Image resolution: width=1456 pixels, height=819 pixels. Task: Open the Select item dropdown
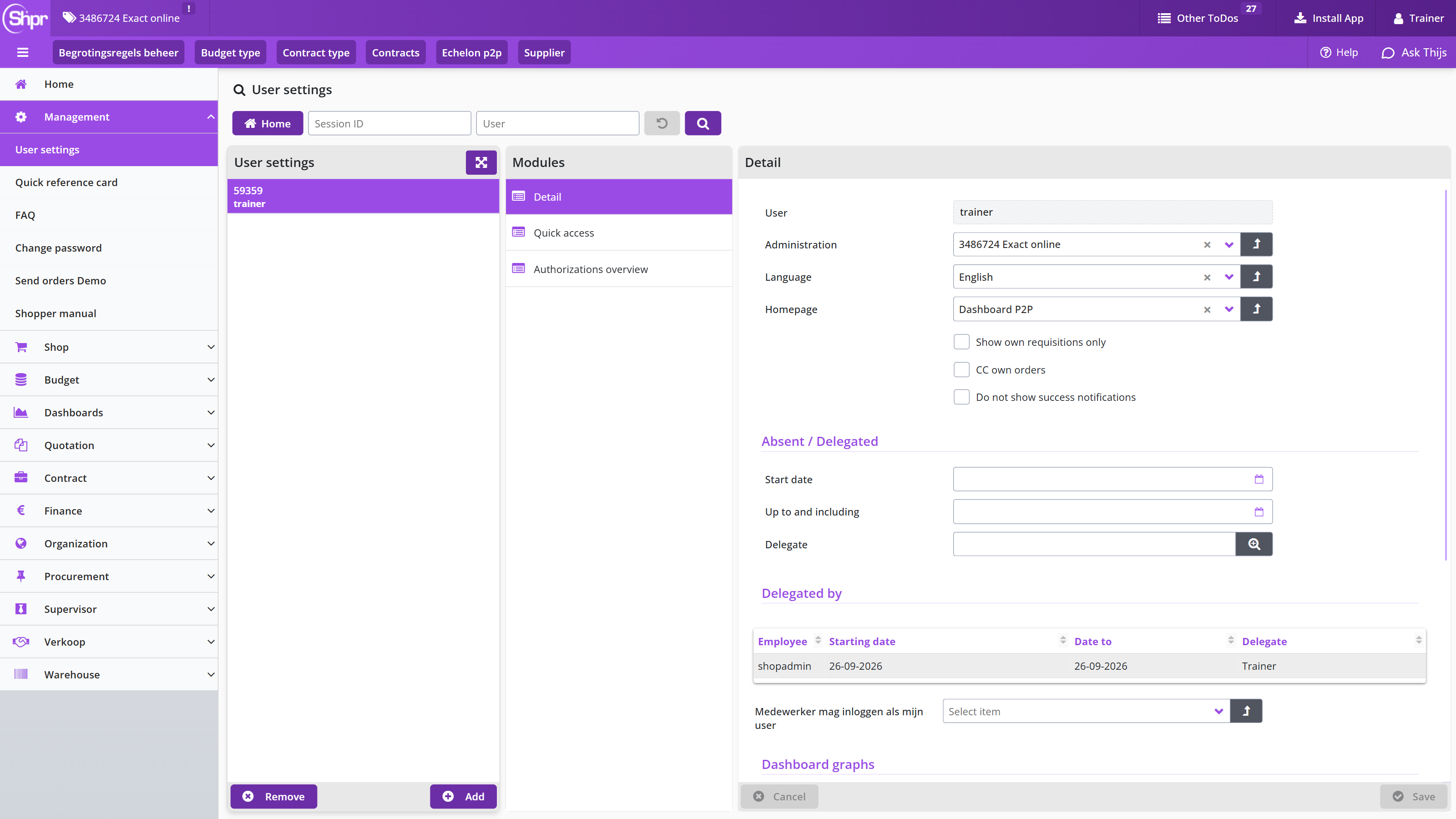1086,711
